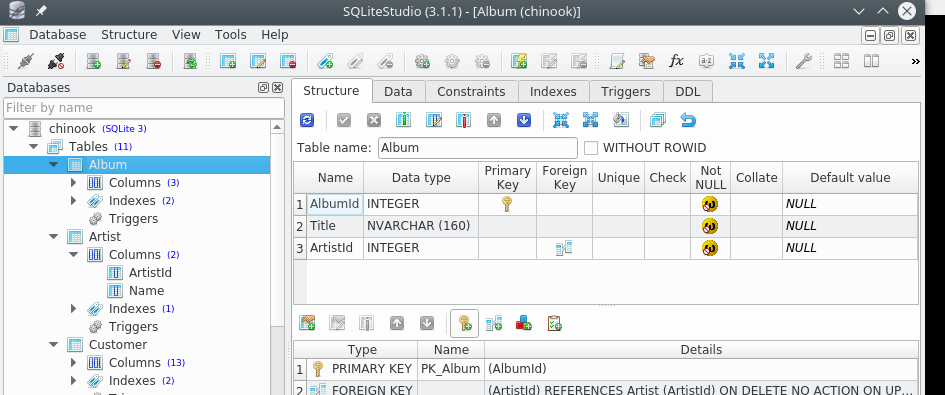Open the Database menu
Screen dimensions: 945x395
pos(58,35)
